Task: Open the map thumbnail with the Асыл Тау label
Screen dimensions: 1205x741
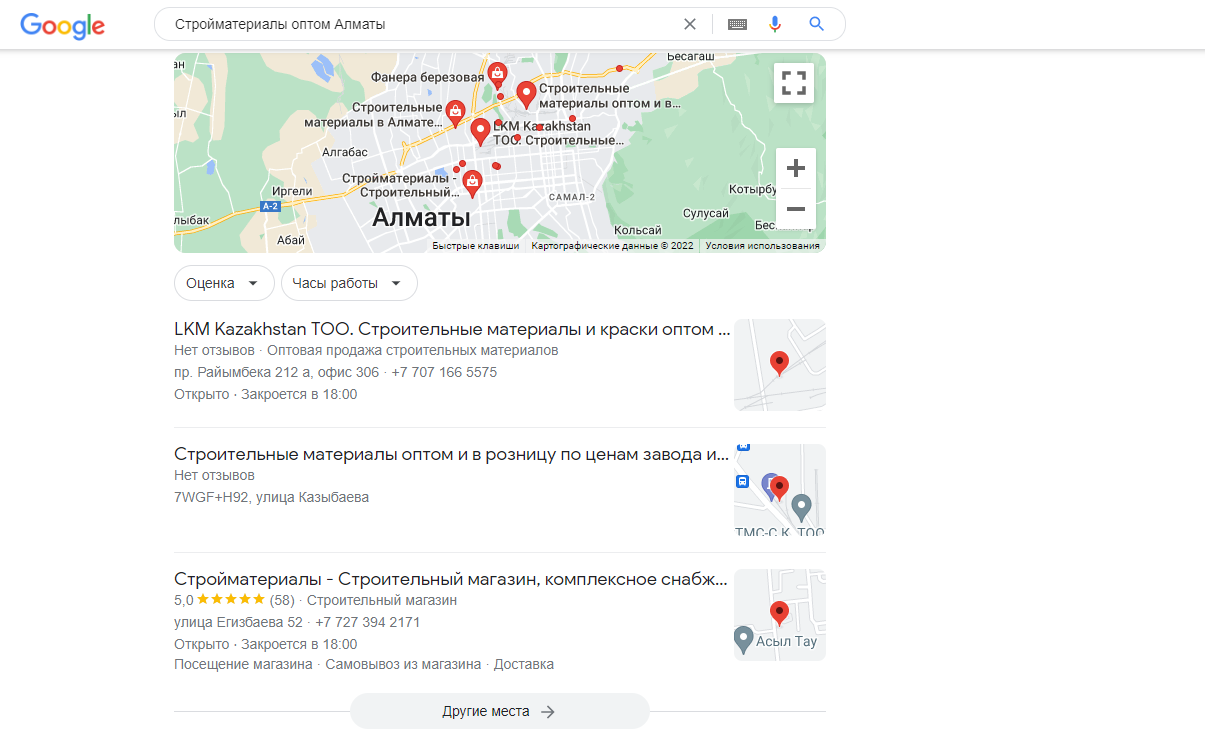Action: tap(780, 614)
